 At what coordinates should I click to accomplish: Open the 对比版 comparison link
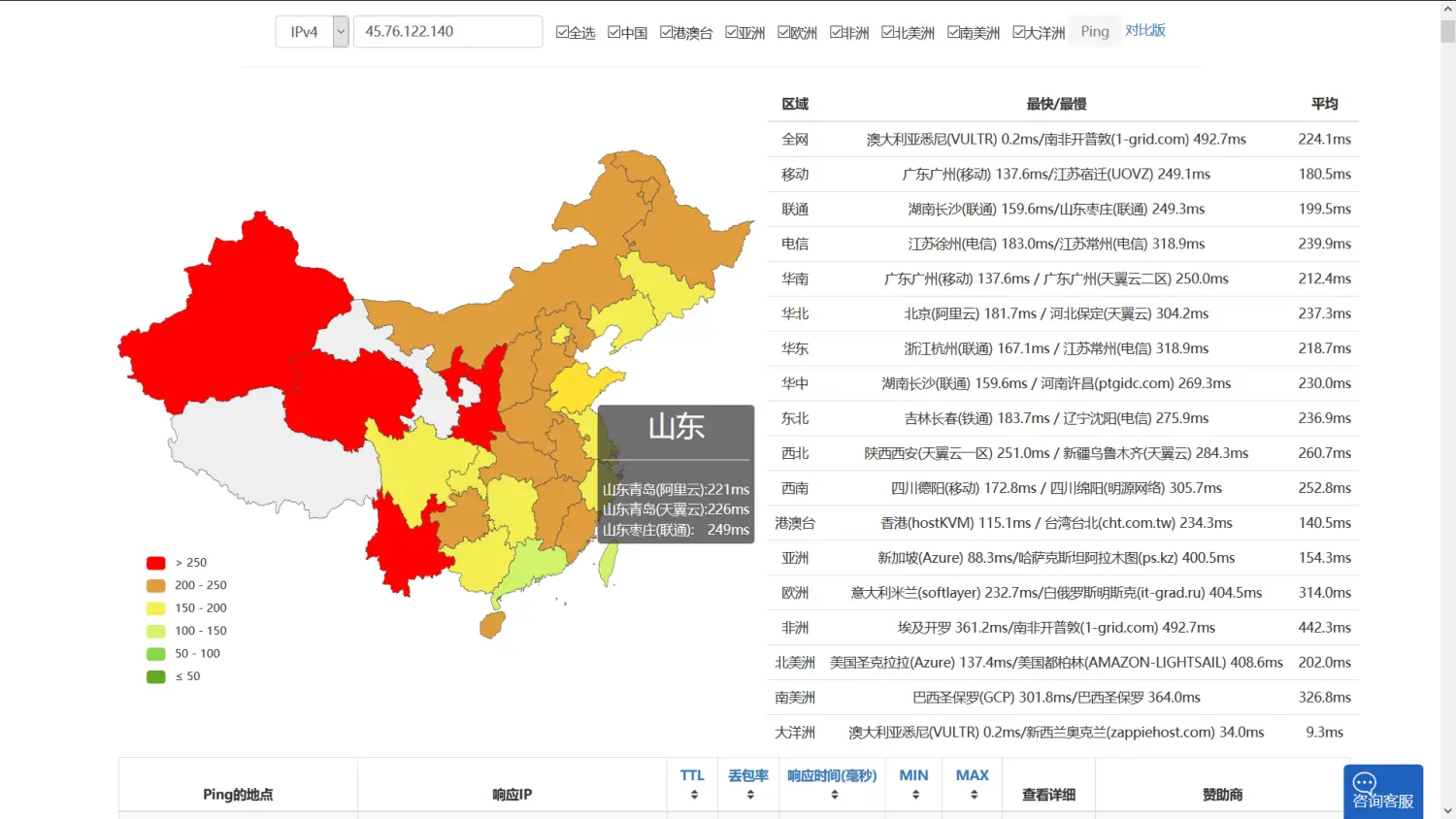1145,30
